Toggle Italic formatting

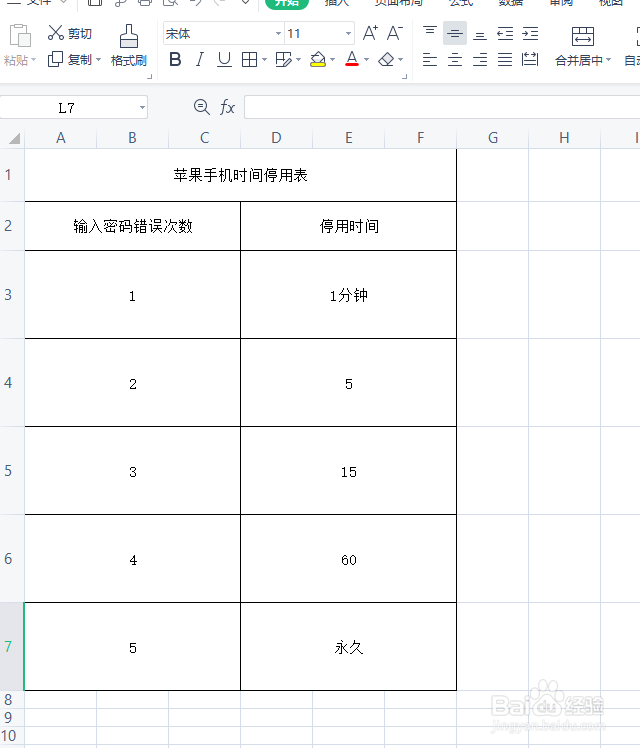click(x=199, y=60)
